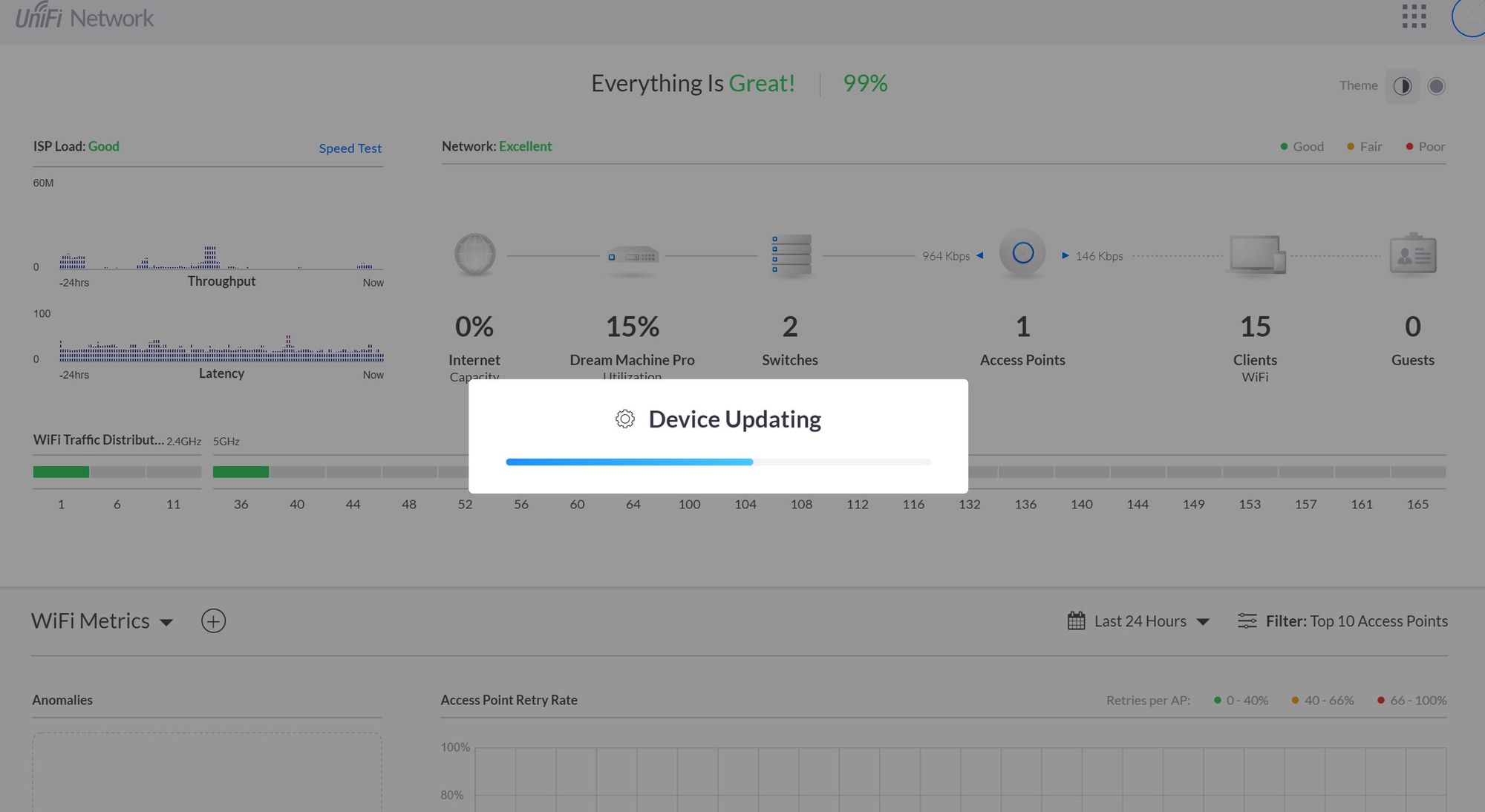
Task: Click the UniFi Network logo
Action: 85,16
